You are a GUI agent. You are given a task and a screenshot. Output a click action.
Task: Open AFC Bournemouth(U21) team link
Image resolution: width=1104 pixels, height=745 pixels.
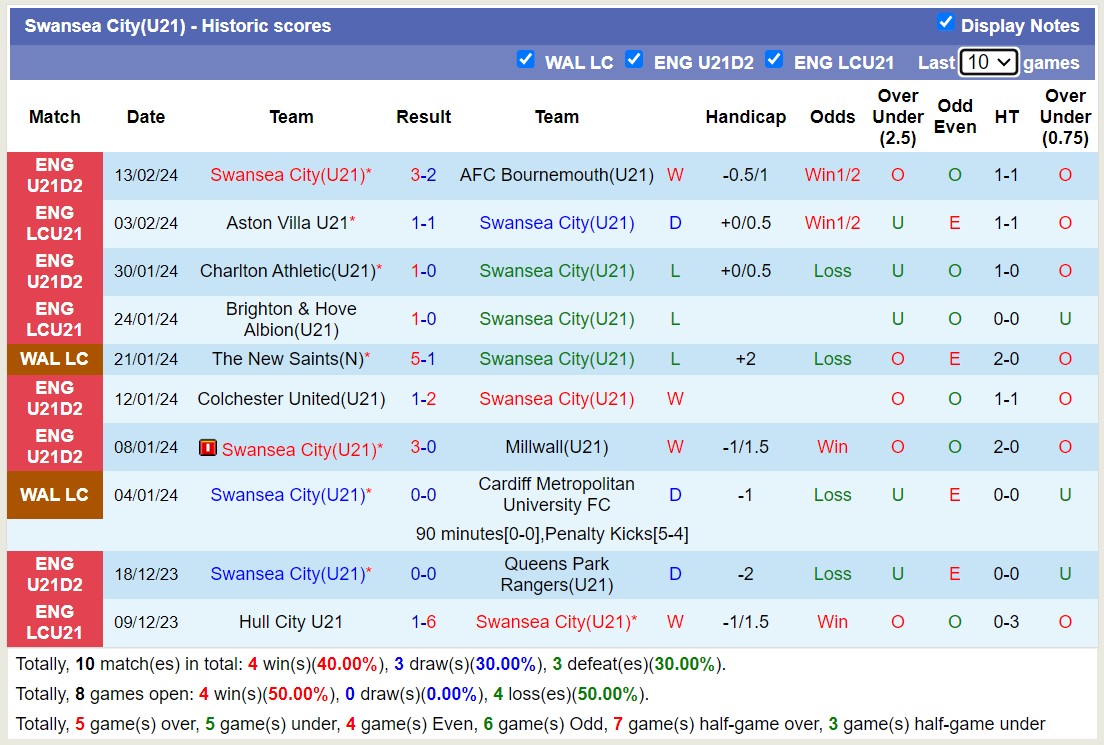(556, 175)
